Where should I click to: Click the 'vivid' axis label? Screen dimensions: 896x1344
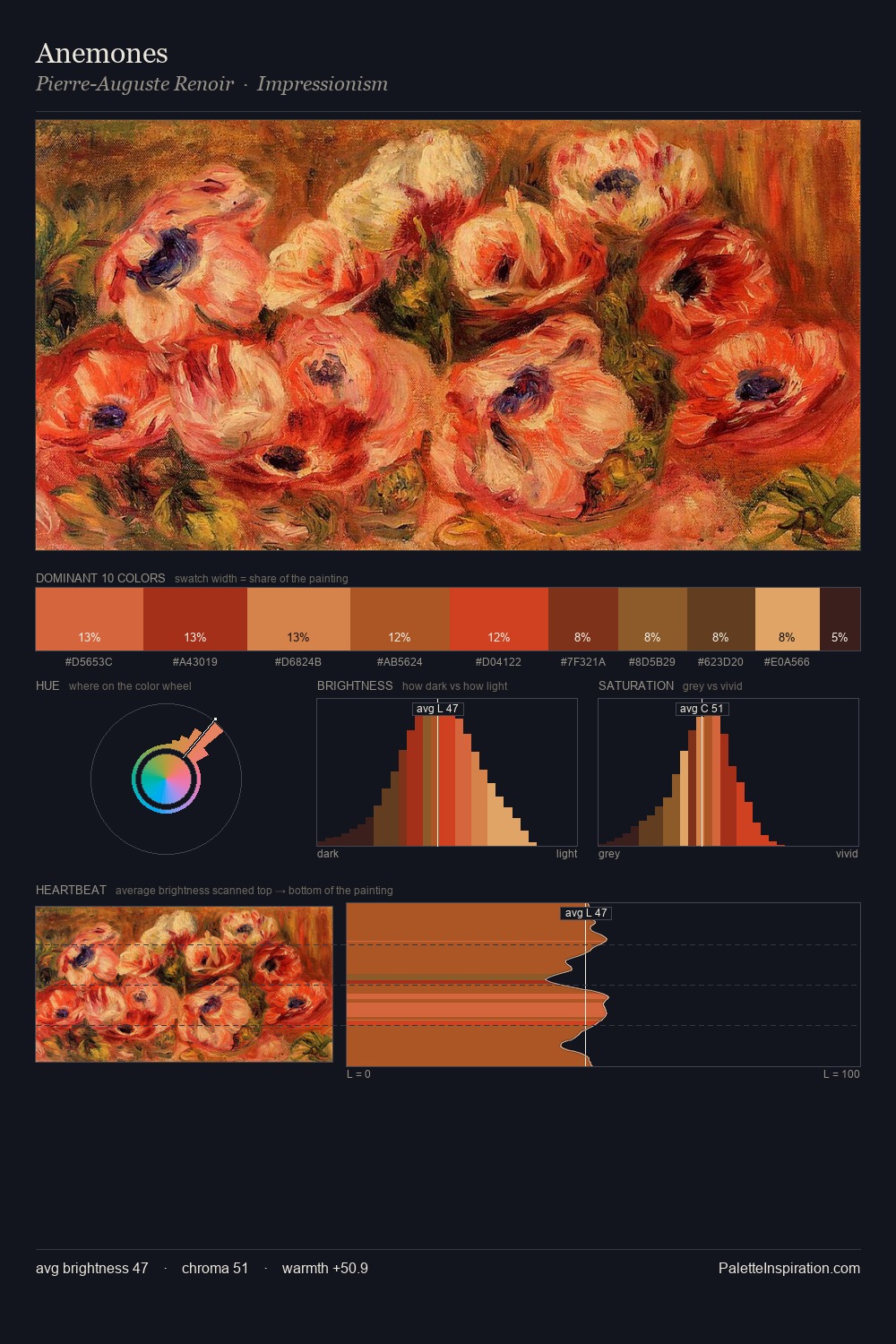847,854
